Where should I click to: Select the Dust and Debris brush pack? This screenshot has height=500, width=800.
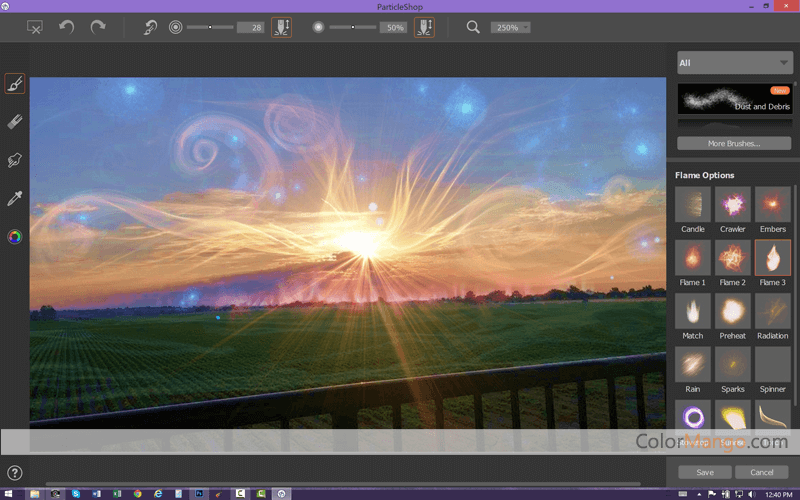734,98
